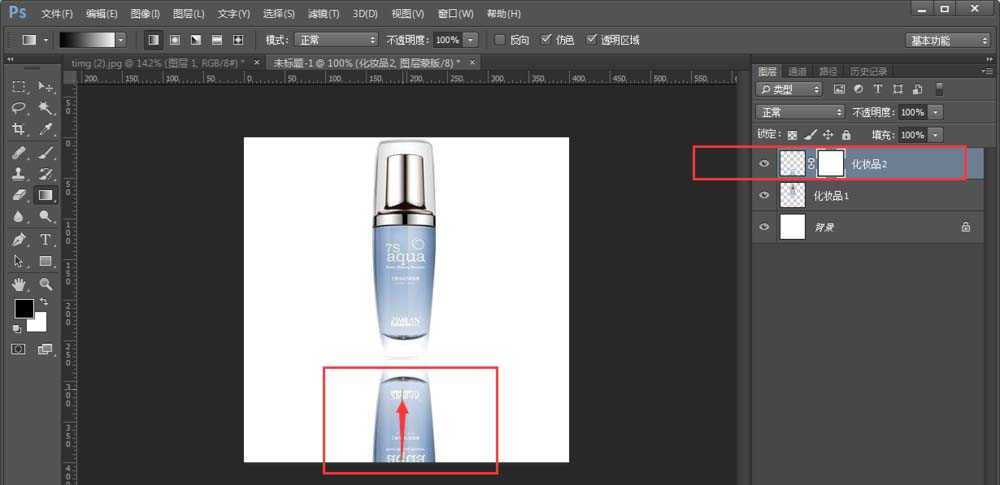This screenshot has width=1000, height=485.
Task: Select the Lasso tool
Action: 19,108
